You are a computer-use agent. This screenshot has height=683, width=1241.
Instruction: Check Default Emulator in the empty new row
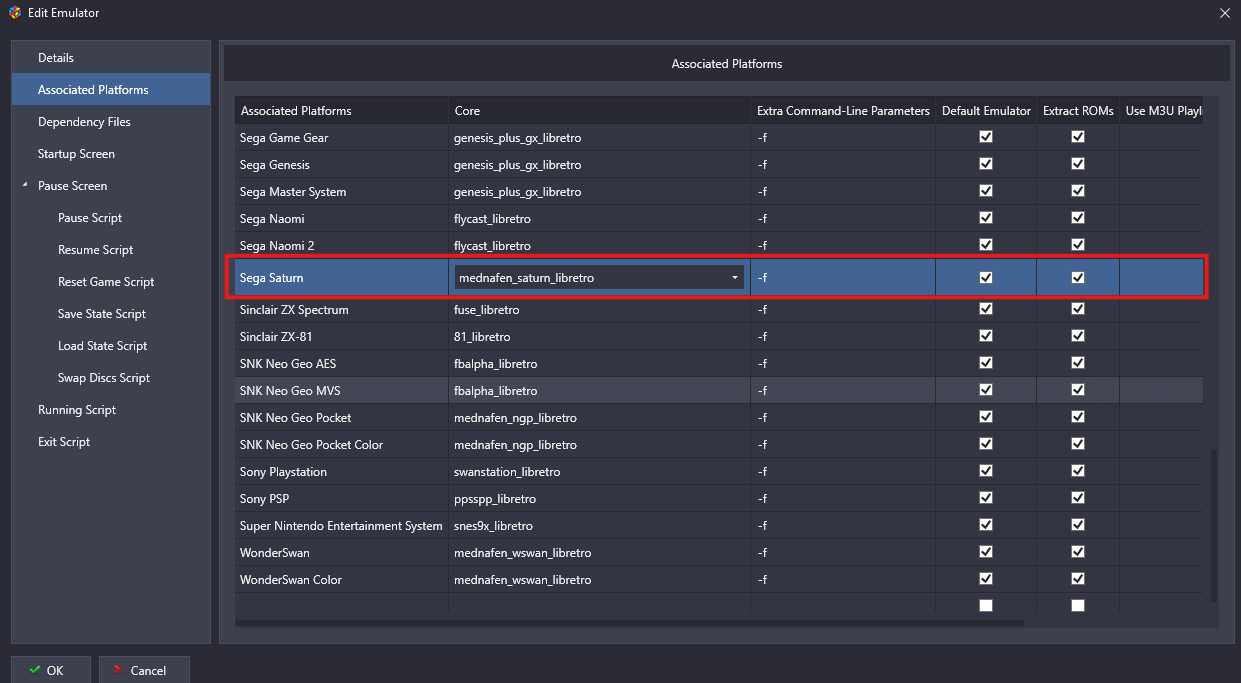pyautogui.click(x=986, y=605)
